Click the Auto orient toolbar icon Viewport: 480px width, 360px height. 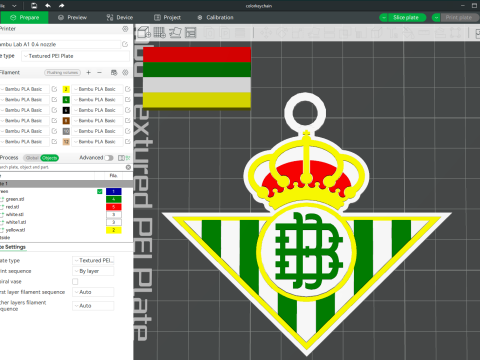click(x=175, y=33)
